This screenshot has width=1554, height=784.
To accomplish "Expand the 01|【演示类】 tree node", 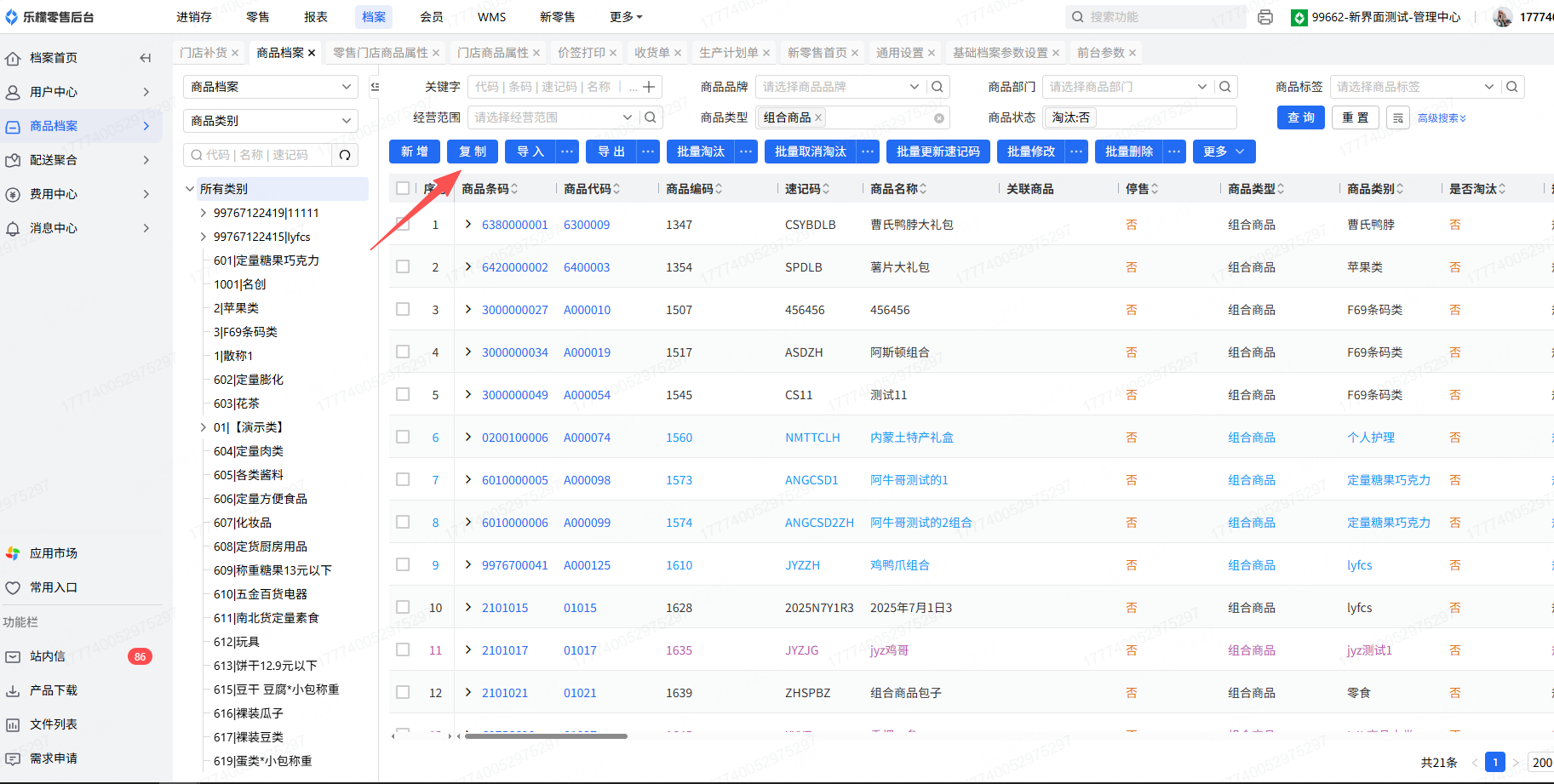I will [203, 427].
